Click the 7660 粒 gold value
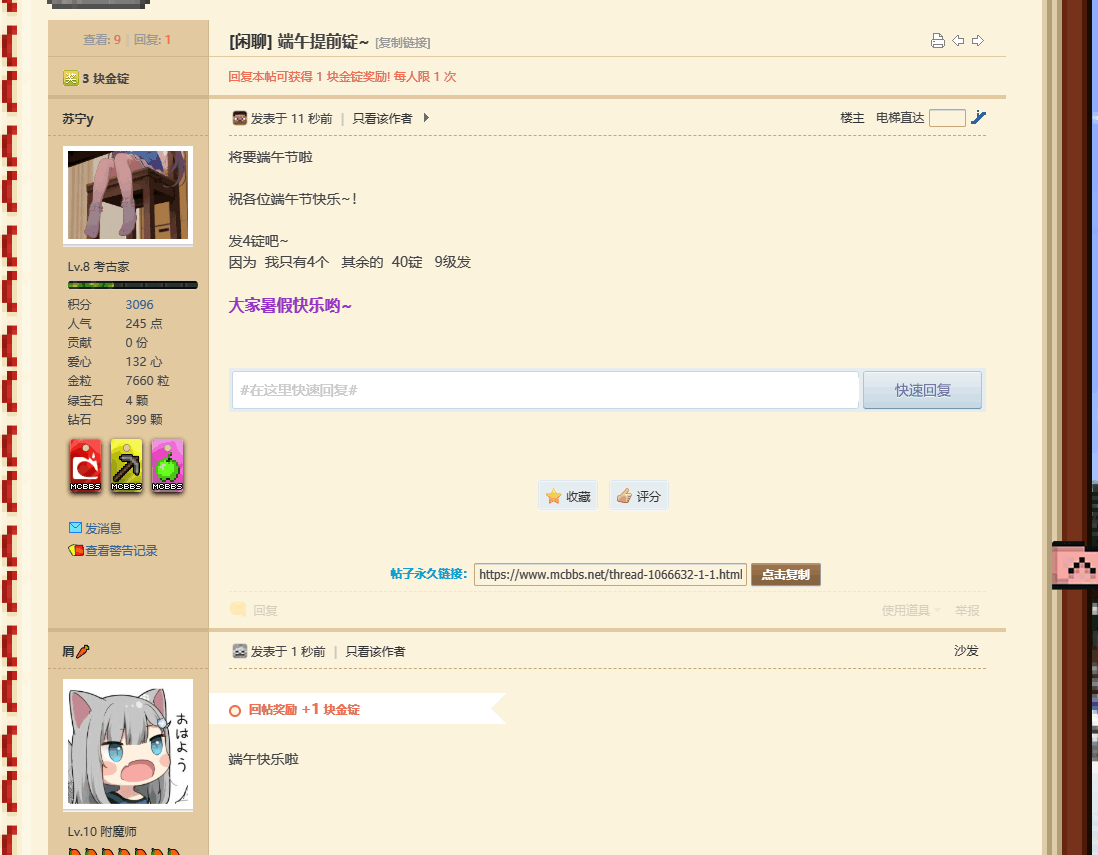1098x855 pixels. (x=147, y=381)
